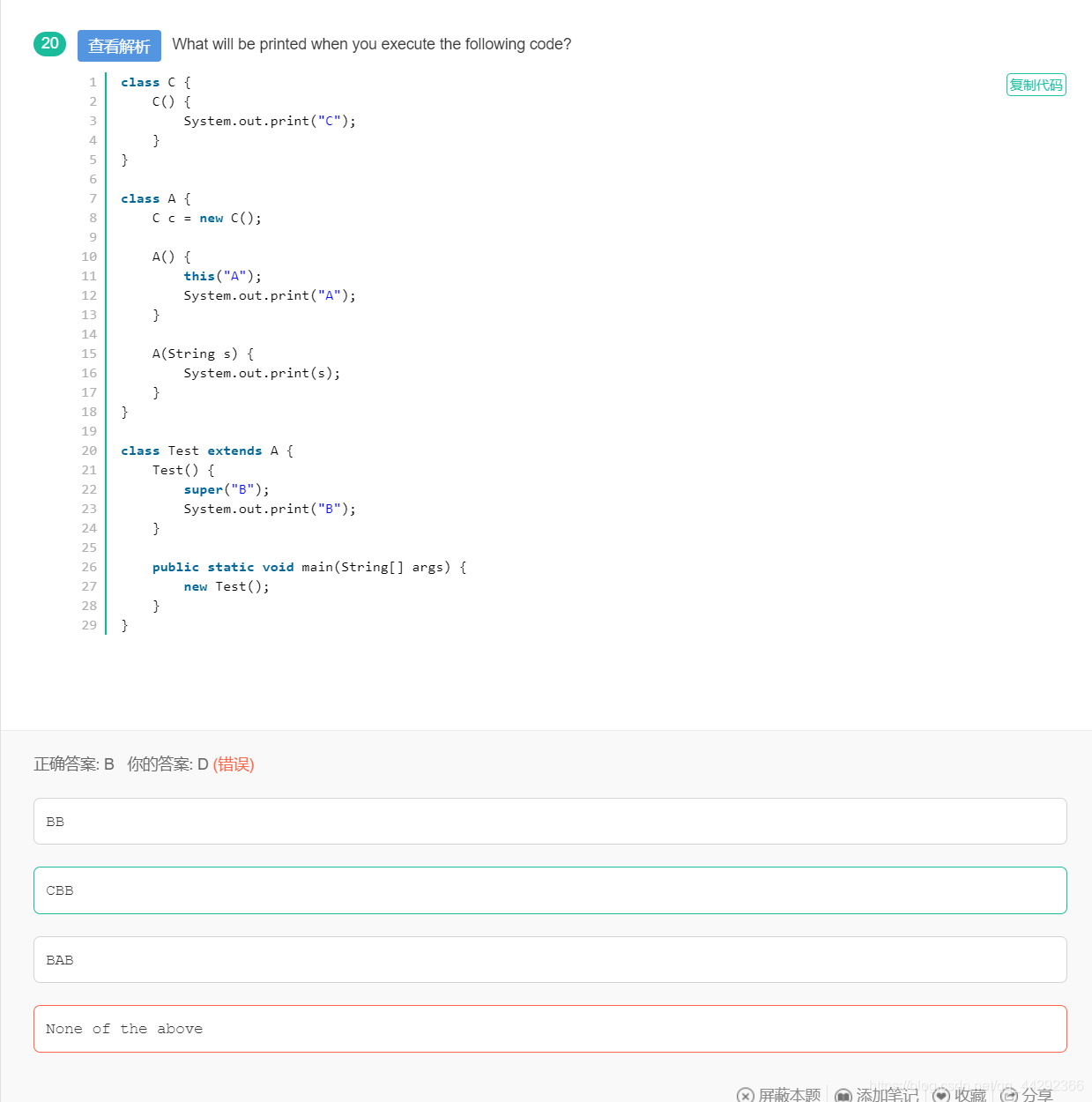Click the 收藏 text link
Screen dimensions: 1092x1102
tap(970, 1095)
